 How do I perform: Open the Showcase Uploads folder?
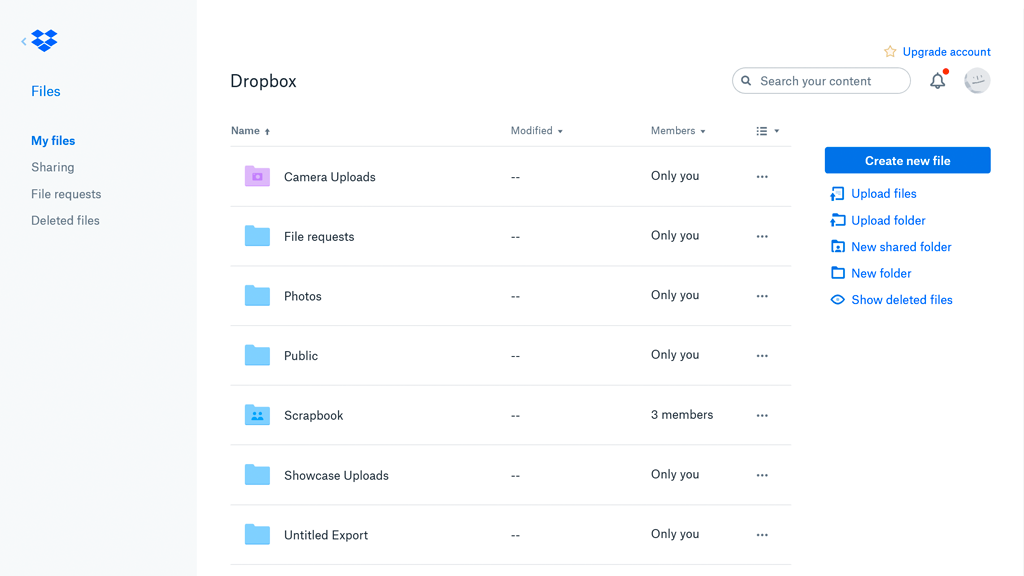336,476
